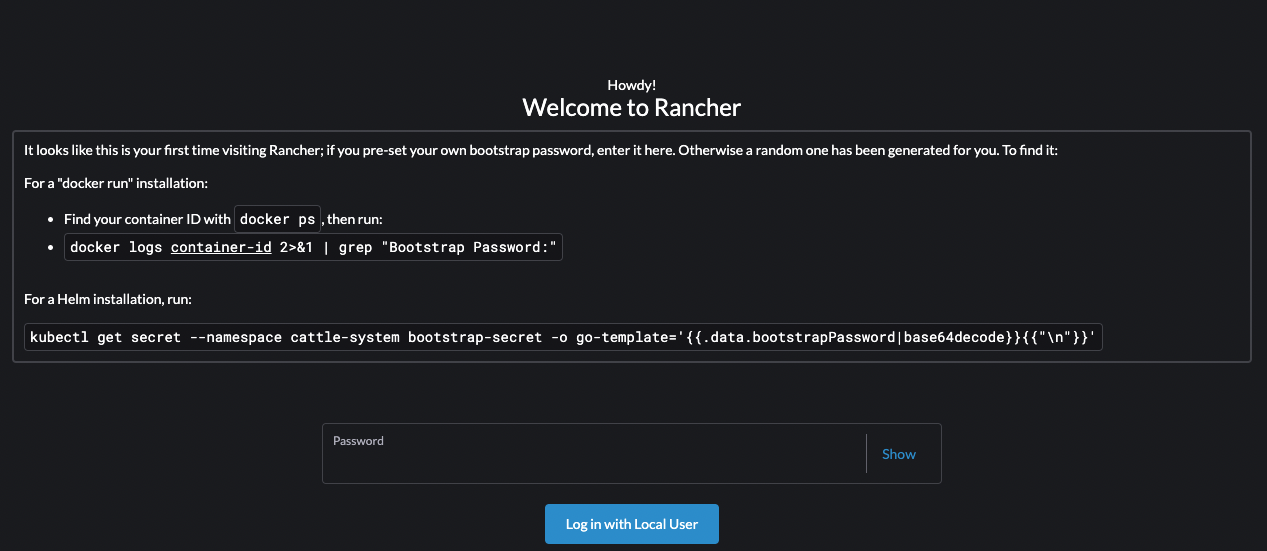Select the "docker ps" code snippet
The height and width of the screenshot is (551, 1267).
click(278, 219)
